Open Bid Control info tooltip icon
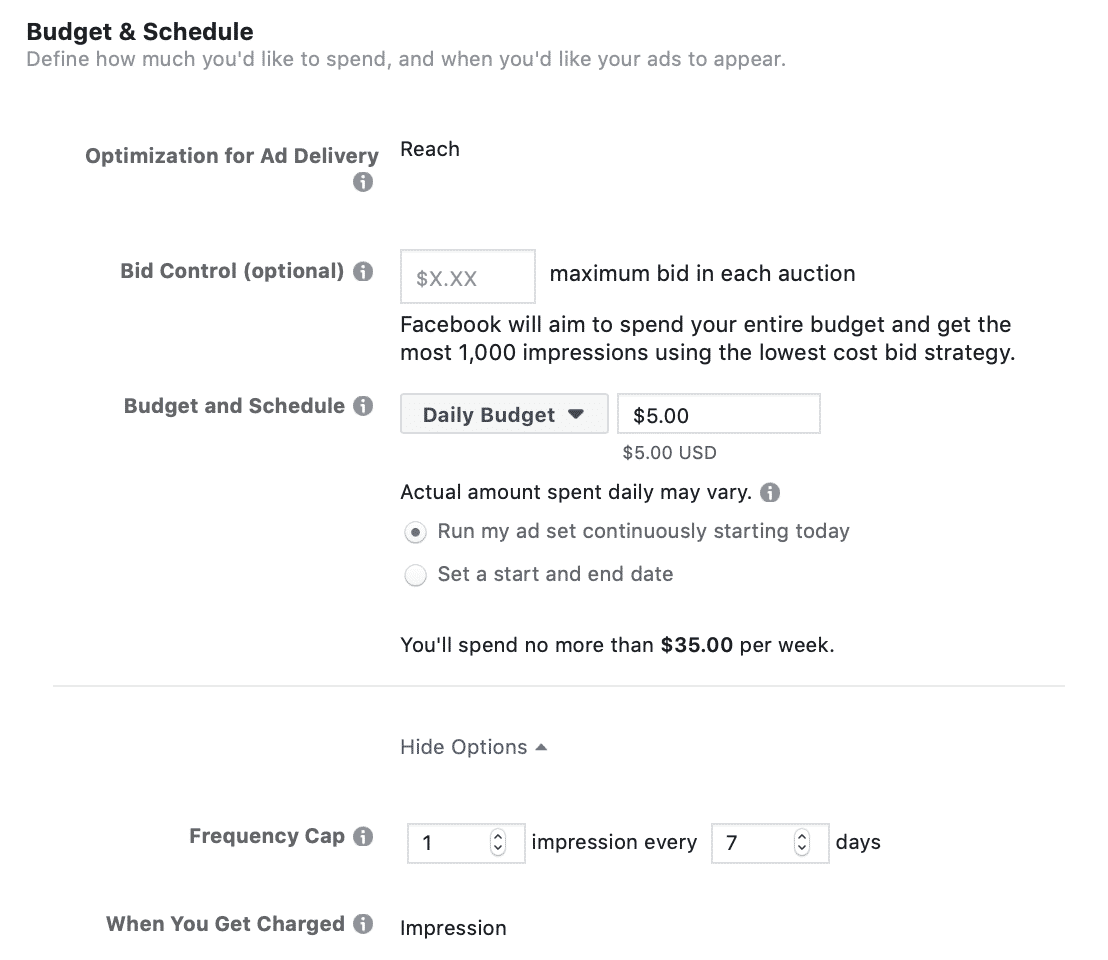This screenshot has width=1108, height=960. click(363, 271)
